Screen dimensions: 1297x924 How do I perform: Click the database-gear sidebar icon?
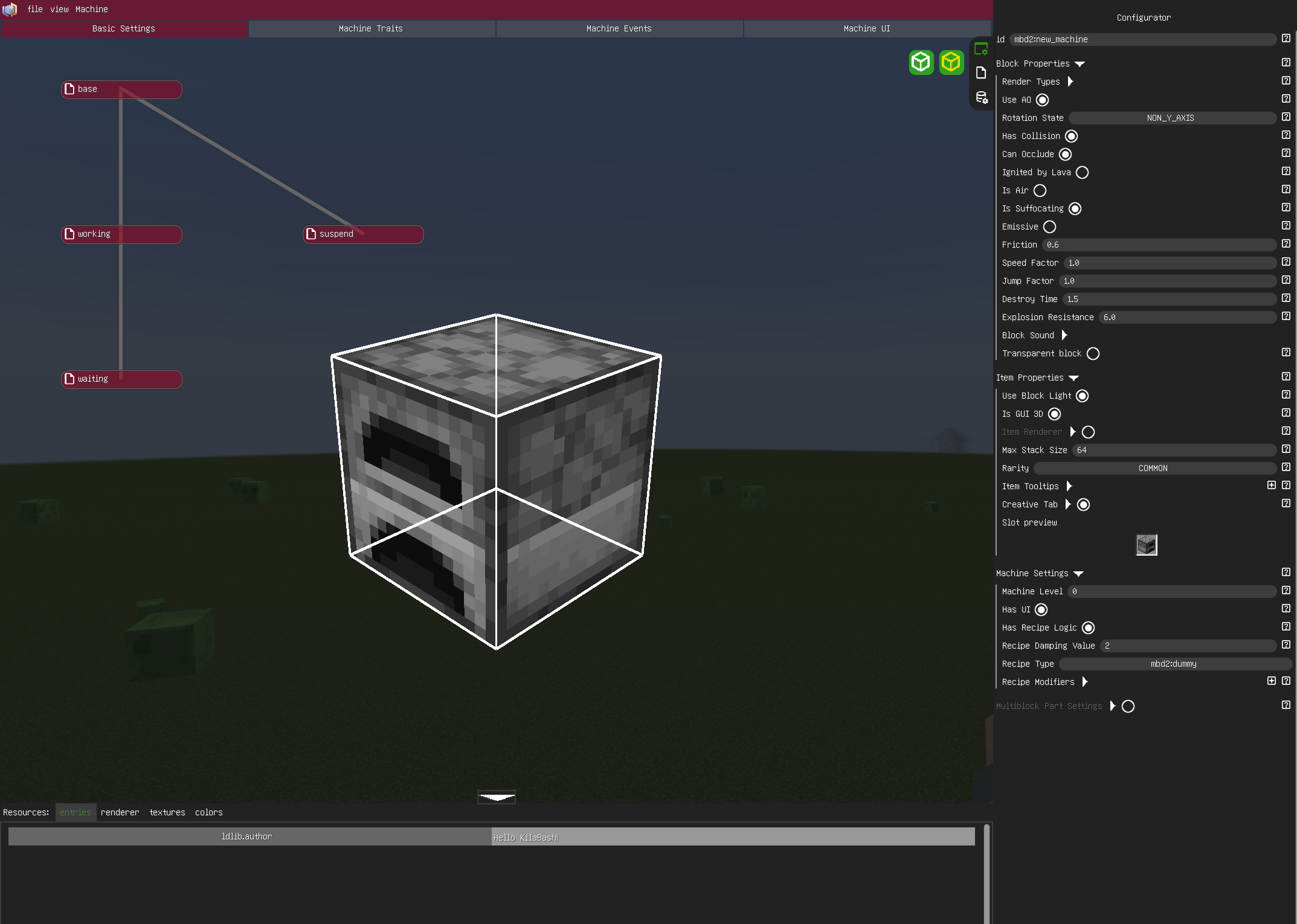[x=981, y=97]
